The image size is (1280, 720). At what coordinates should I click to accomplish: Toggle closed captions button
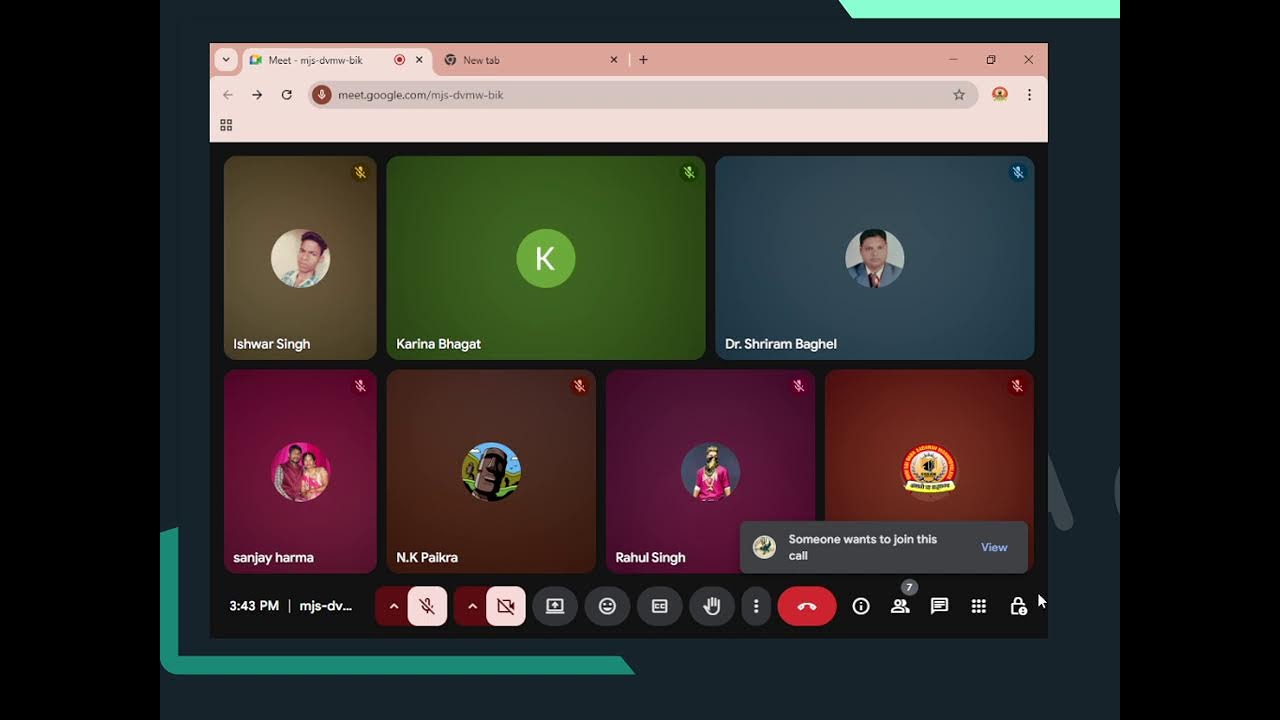[x=659, y=606]
